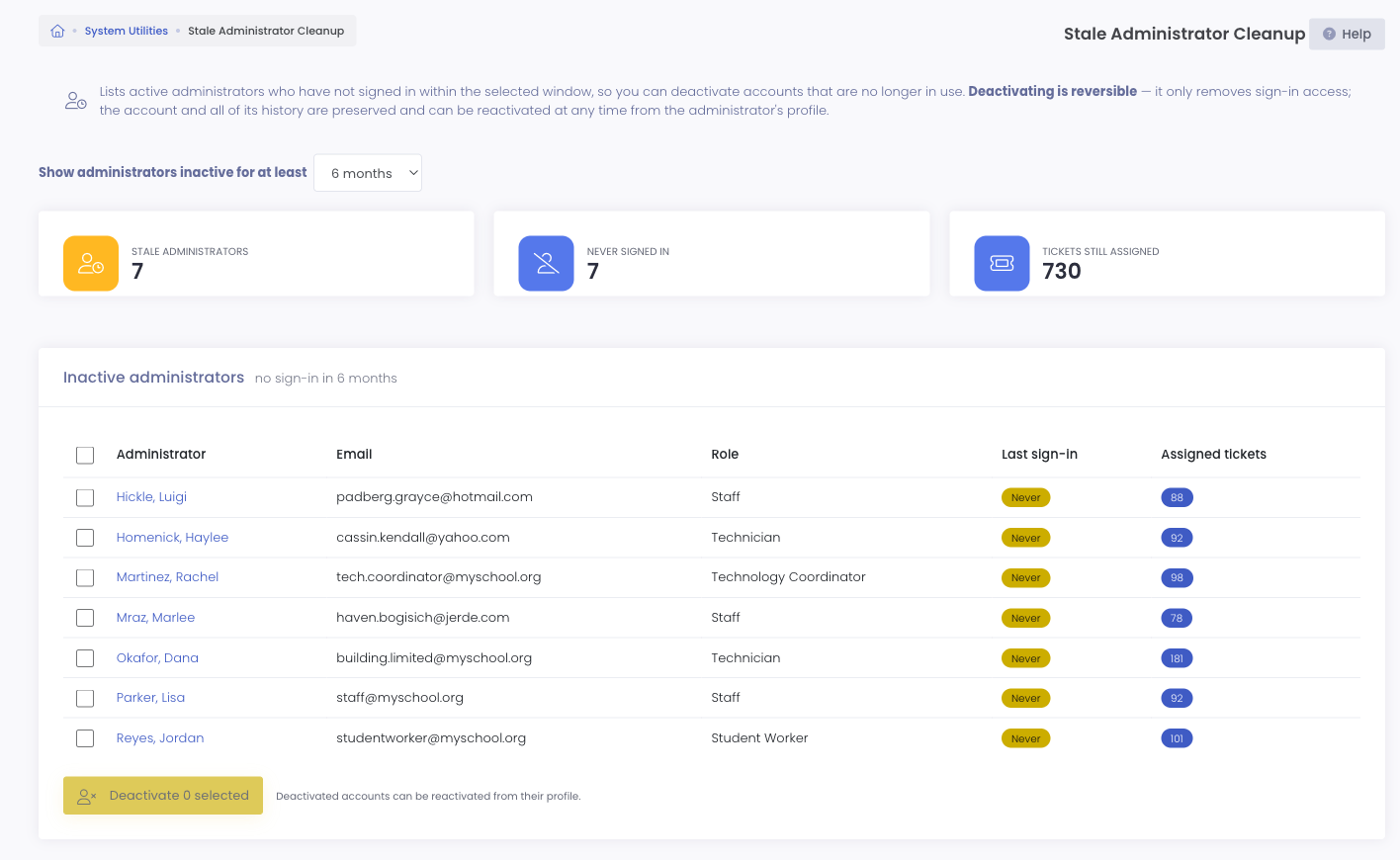This screenshot has height=860, width=1400.
Task: Select email building.limited@myschool.org
Action: point(434,658)
